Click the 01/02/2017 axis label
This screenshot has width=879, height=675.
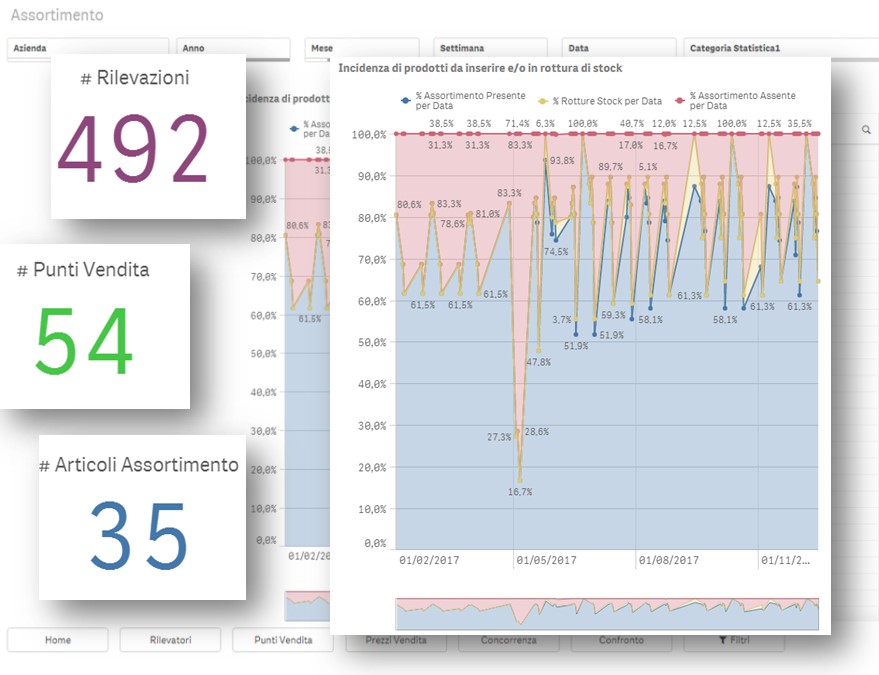coord(429,560)
